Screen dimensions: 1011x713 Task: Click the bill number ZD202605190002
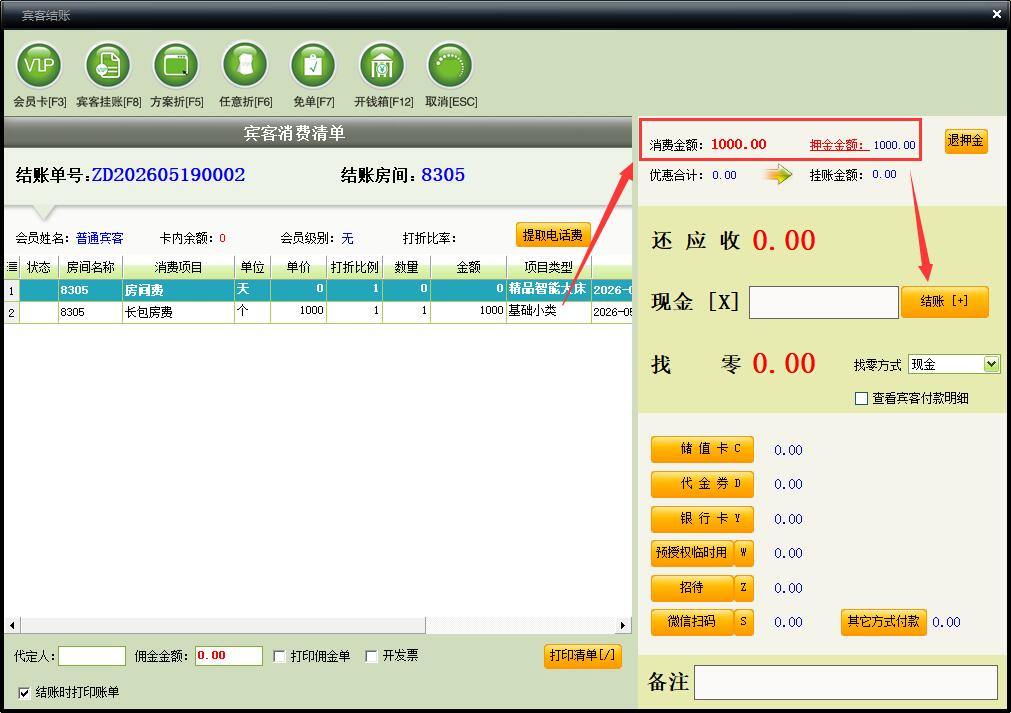[168, 175]
